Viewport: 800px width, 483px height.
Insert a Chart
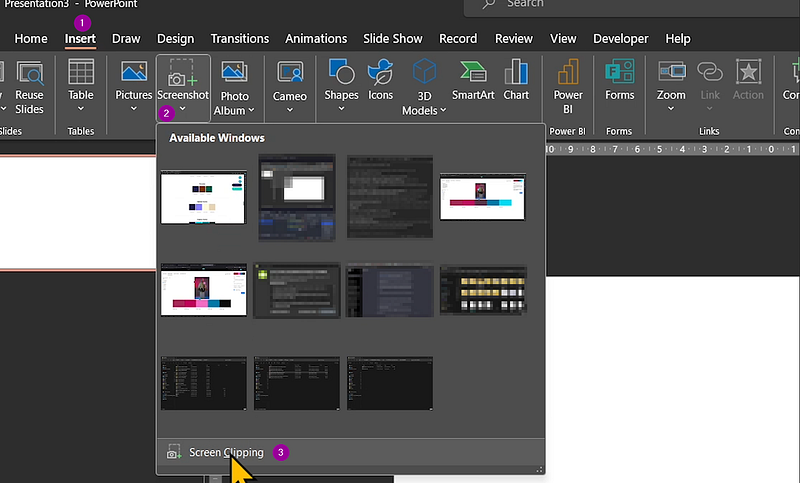click(x=516, y=80)
